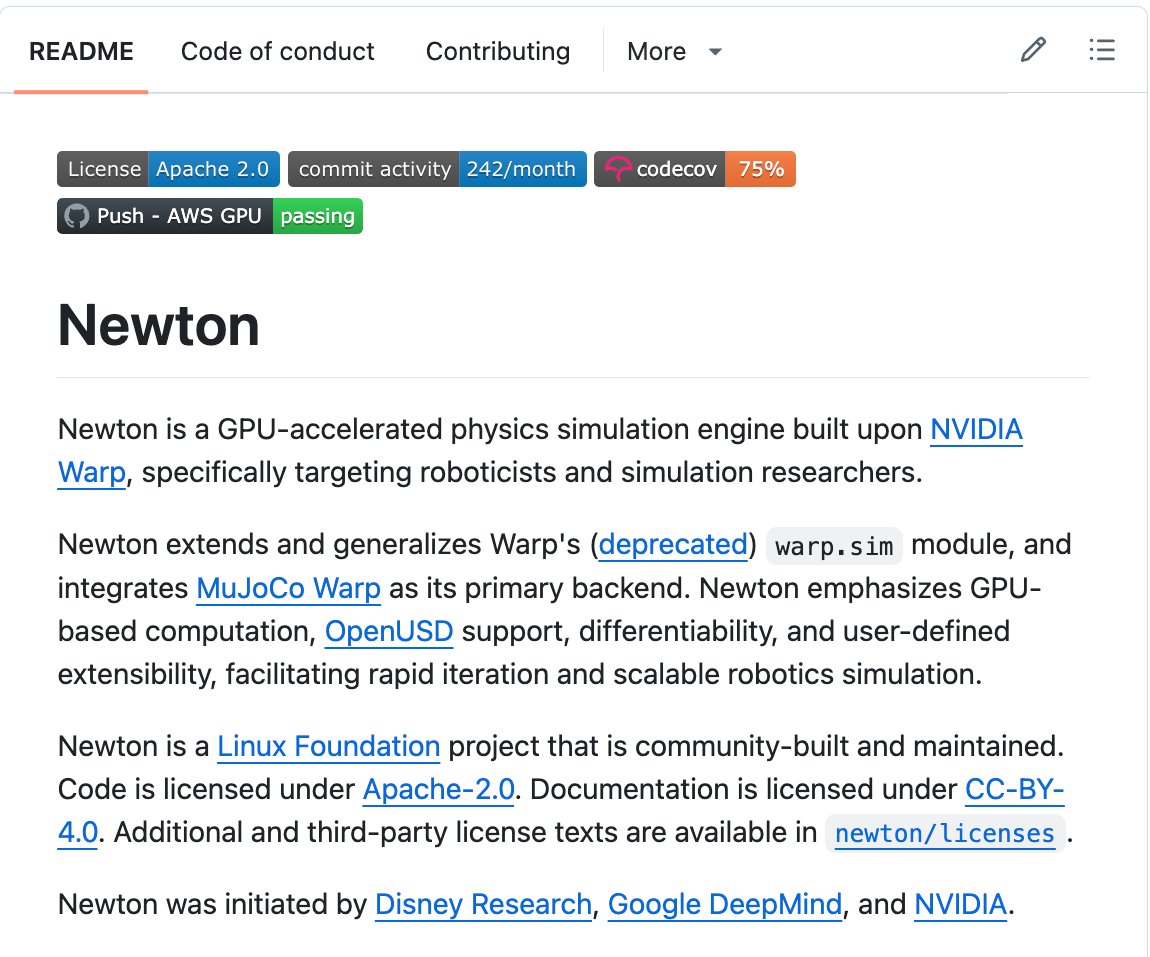Open the Push - AWS GPU passing badge
Image resolution: width=1150 pixels, height=957 pixels.
(x=210, y=216)
